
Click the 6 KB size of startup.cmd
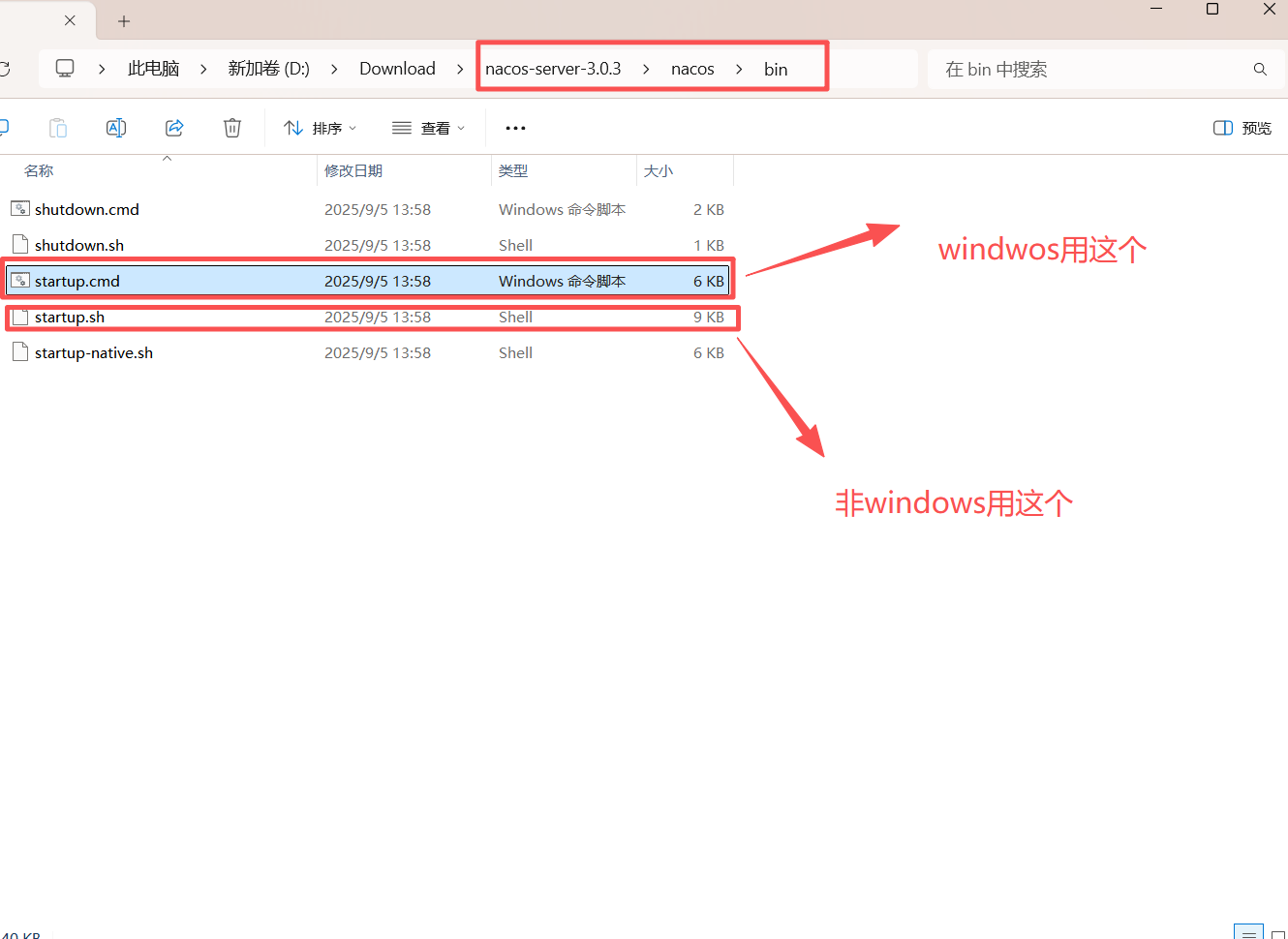pos(709,281)
